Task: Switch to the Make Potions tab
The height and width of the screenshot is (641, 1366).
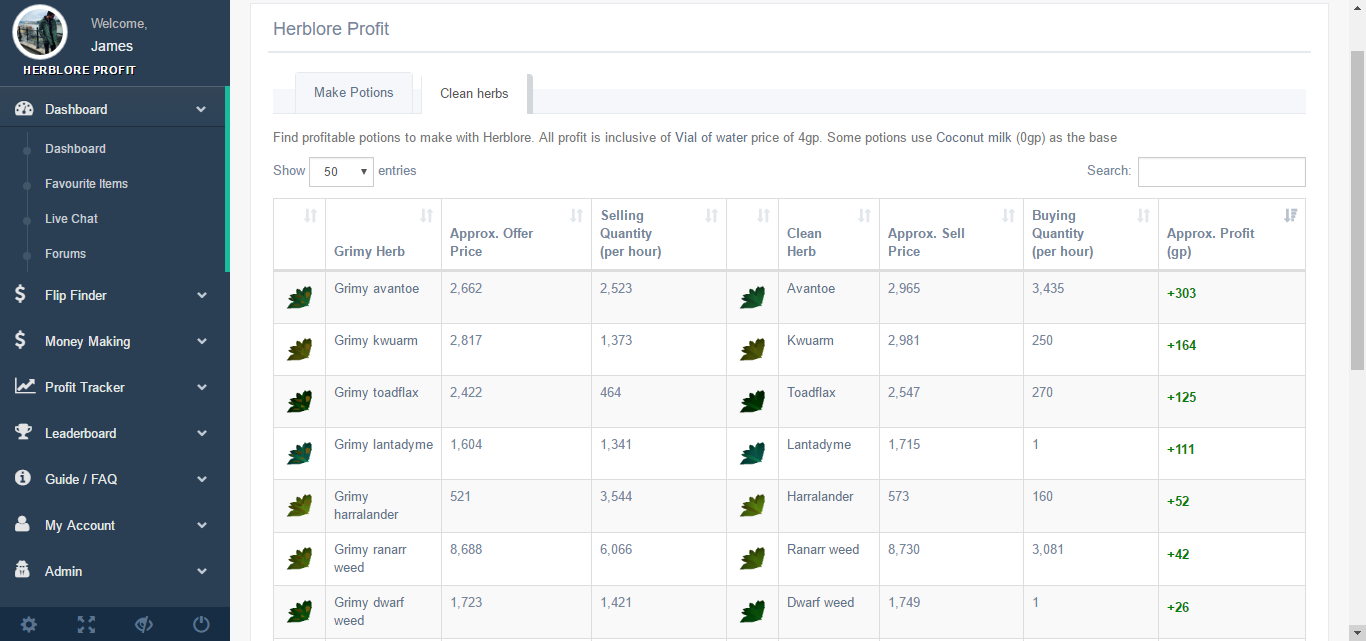Action: pyautogui.click(x=354, y=92)
